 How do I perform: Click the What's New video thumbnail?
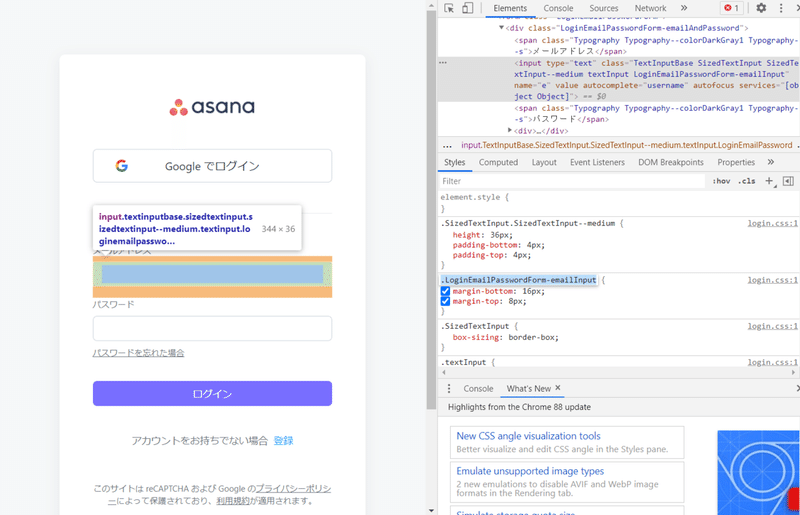click(x=758, y=473)
